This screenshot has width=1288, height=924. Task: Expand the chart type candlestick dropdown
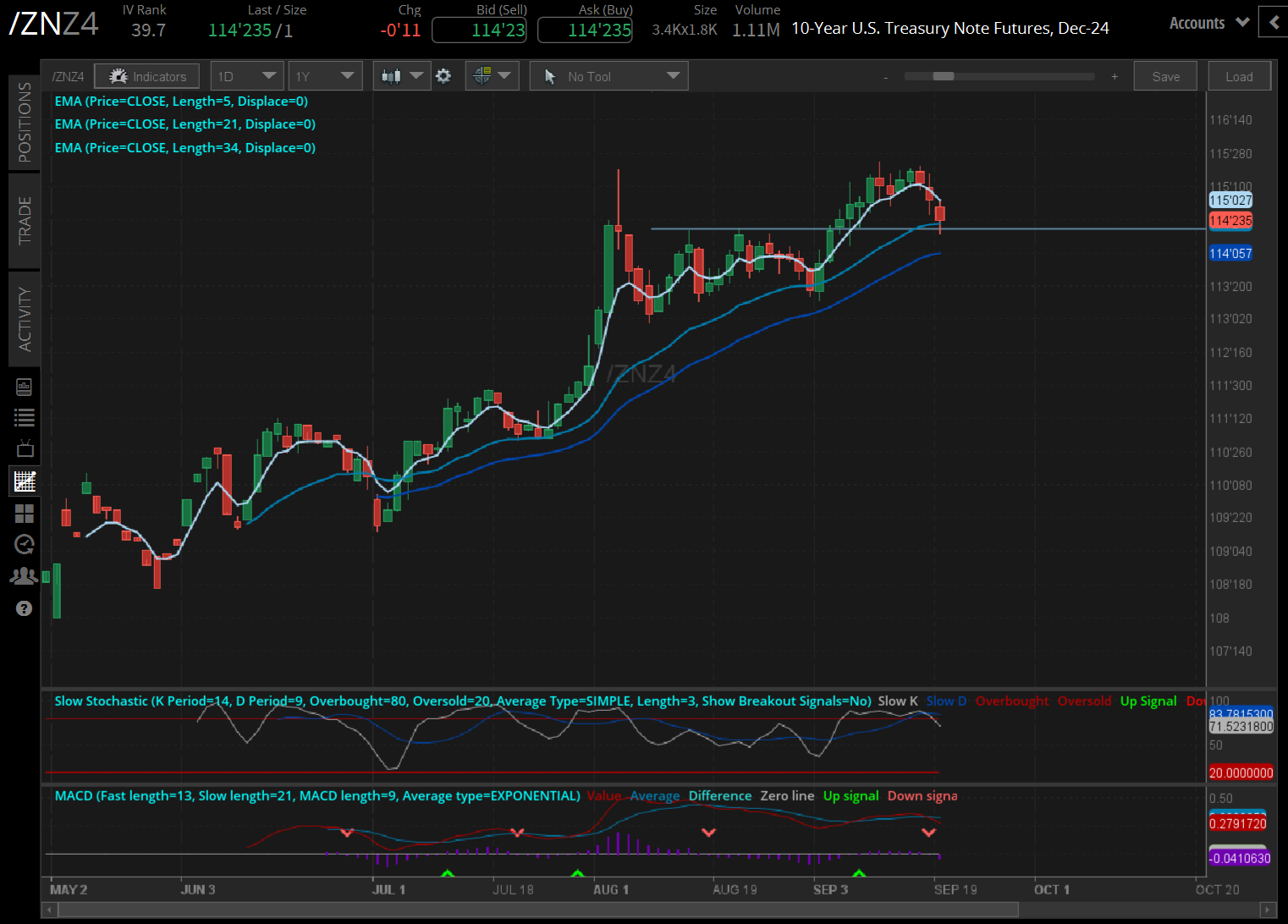(402, 76)
